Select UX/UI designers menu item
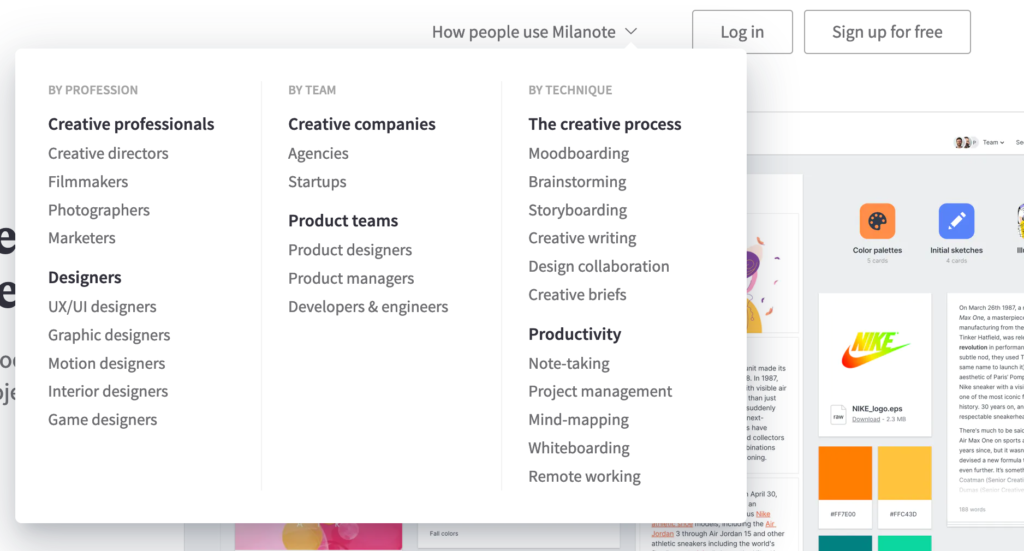The width and height of the screenshot is (1024, 551). tap(103, 307)
